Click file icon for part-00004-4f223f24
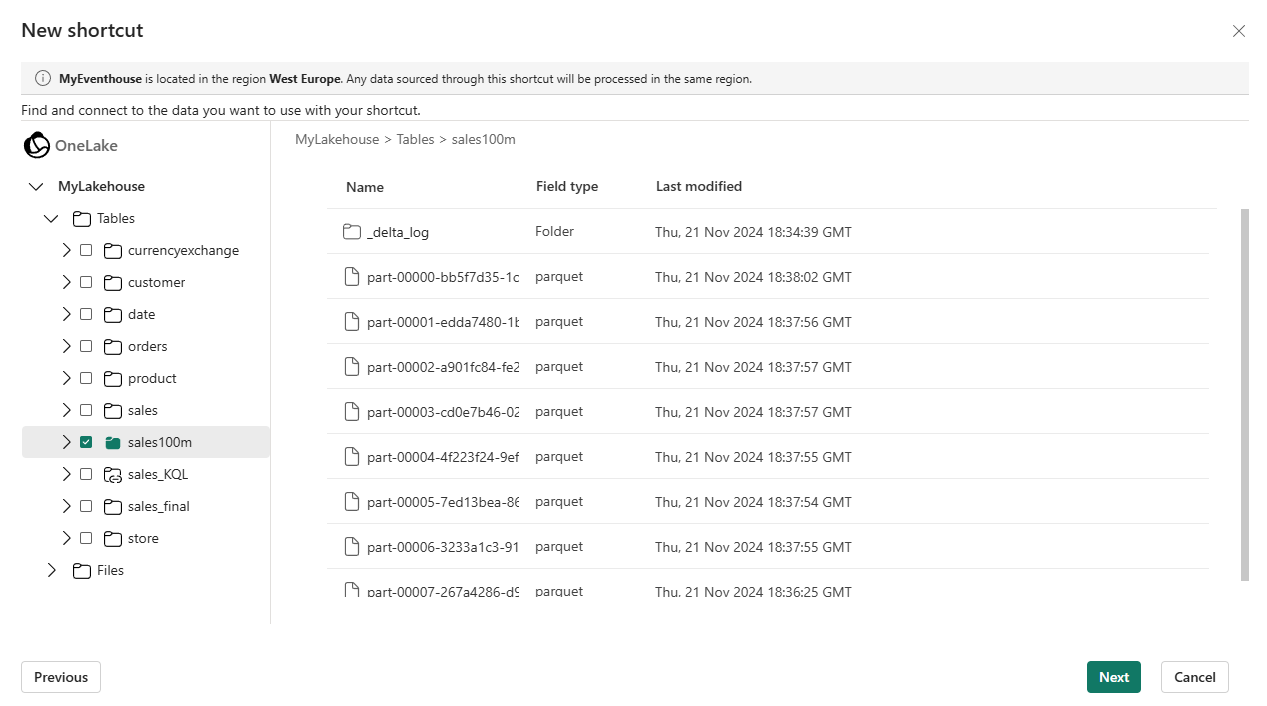Screen dimensions: 1267x706 pos(351,457)
